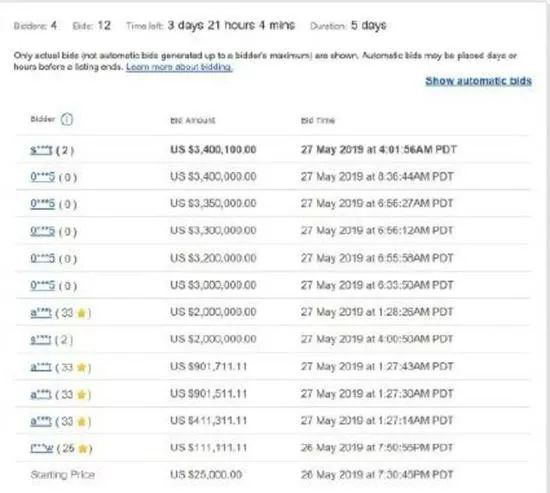Open bidder a***t on US $901,711.11 row

coord(41,367)
